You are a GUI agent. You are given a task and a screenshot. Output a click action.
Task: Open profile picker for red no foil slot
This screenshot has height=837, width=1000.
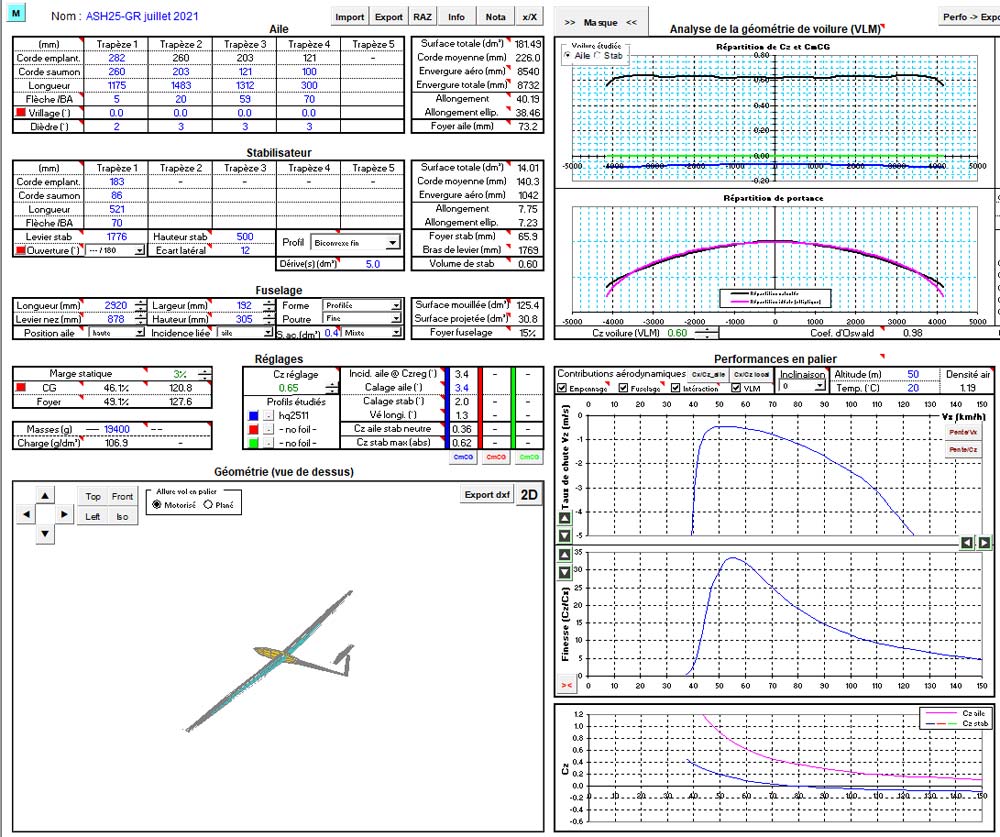point(268,429)
